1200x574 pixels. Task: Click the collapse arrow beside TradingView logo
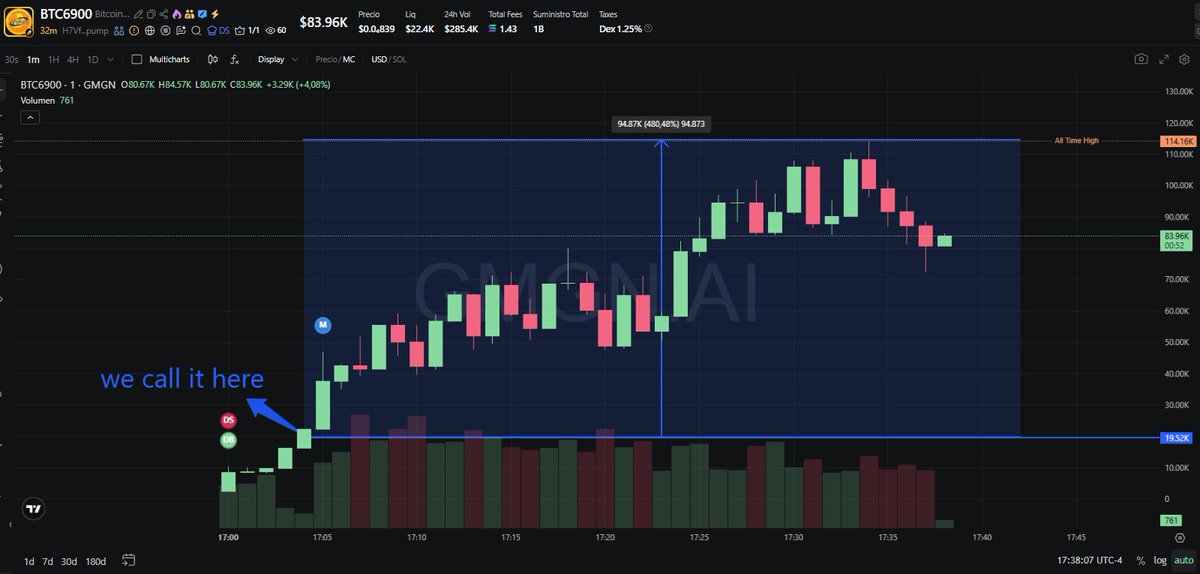10,524
